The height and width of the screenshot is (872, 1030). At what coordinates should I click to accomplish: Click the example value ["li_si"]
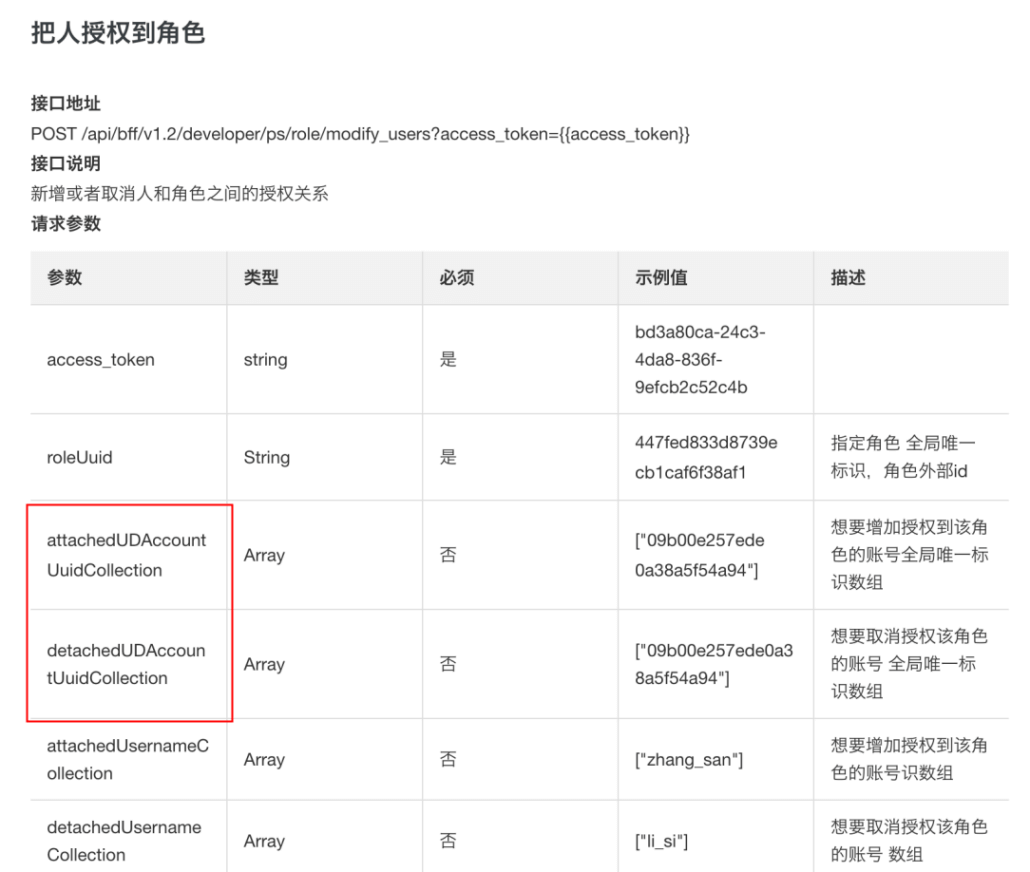point(661,842)
